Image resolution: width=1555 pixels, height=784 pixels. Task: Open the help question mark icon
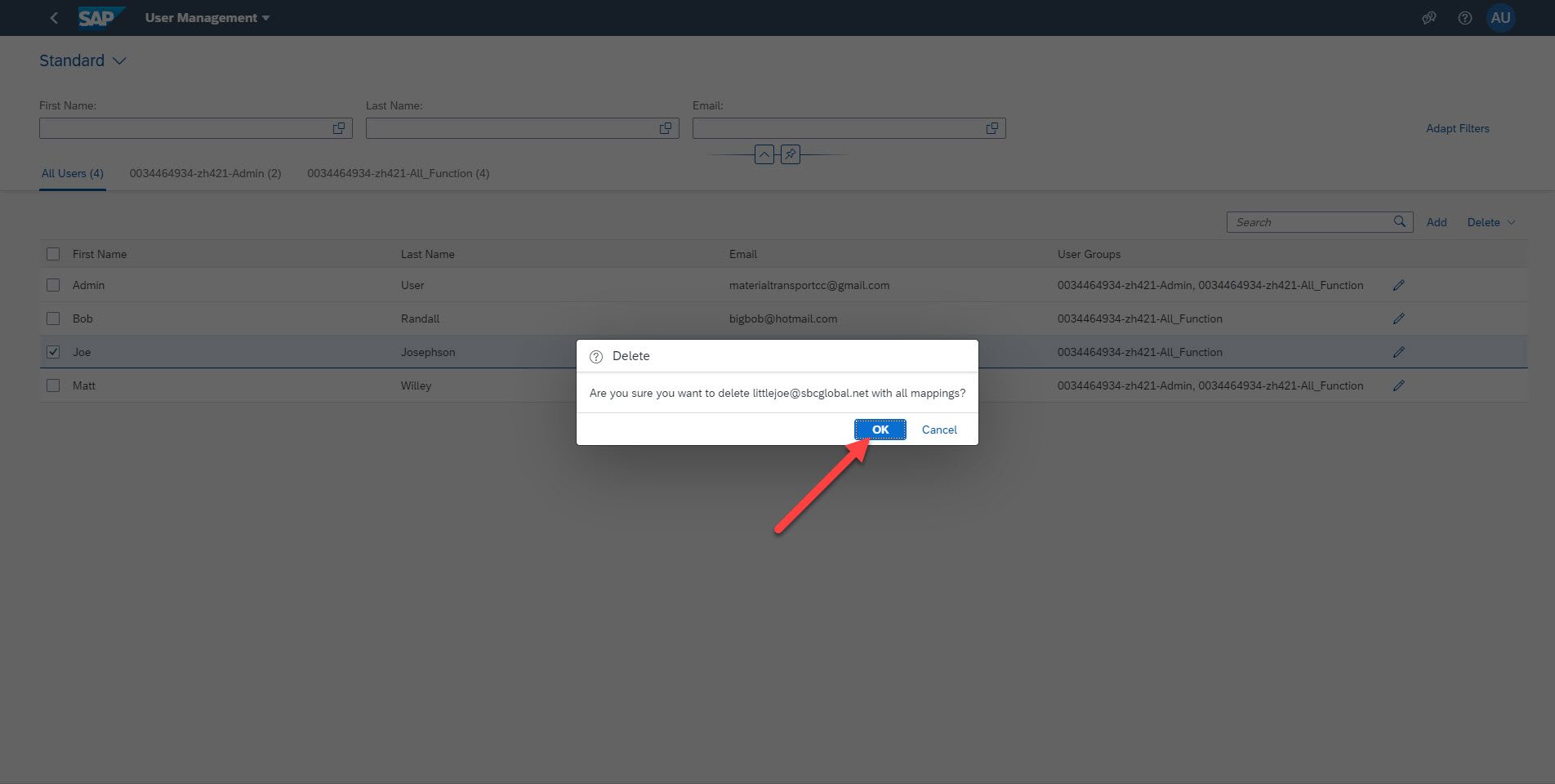tap(1465, 18)
